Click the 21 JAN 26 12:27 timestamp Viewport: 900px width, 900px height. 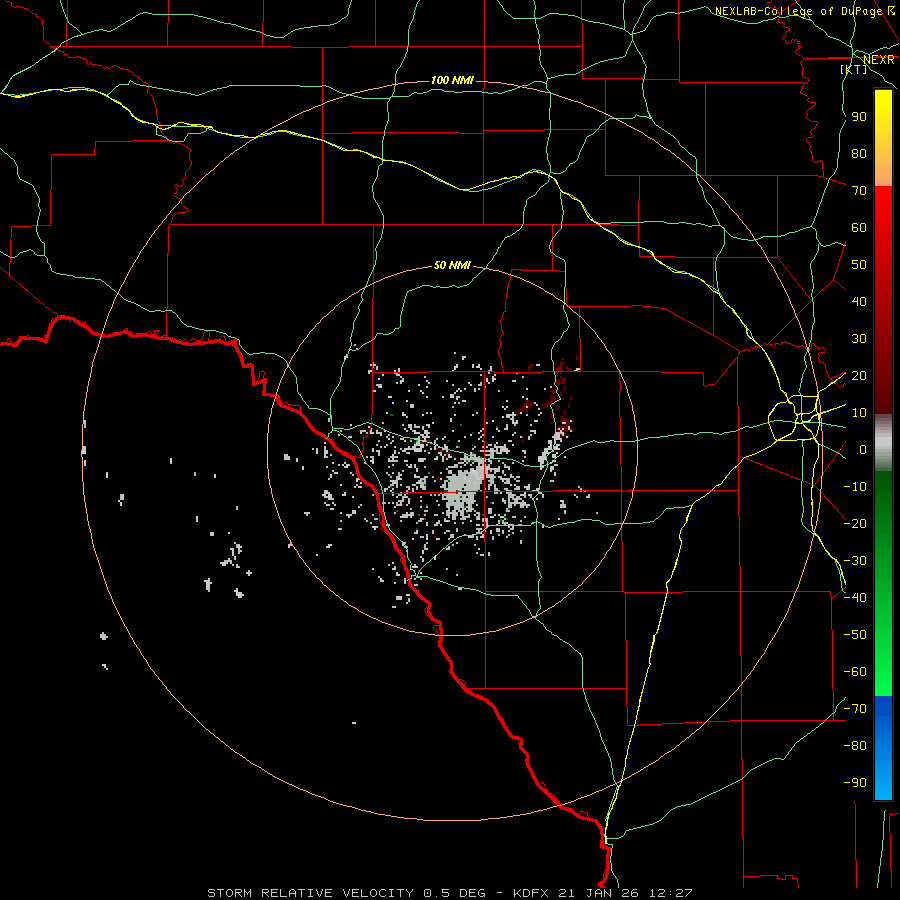click(626, 893)
